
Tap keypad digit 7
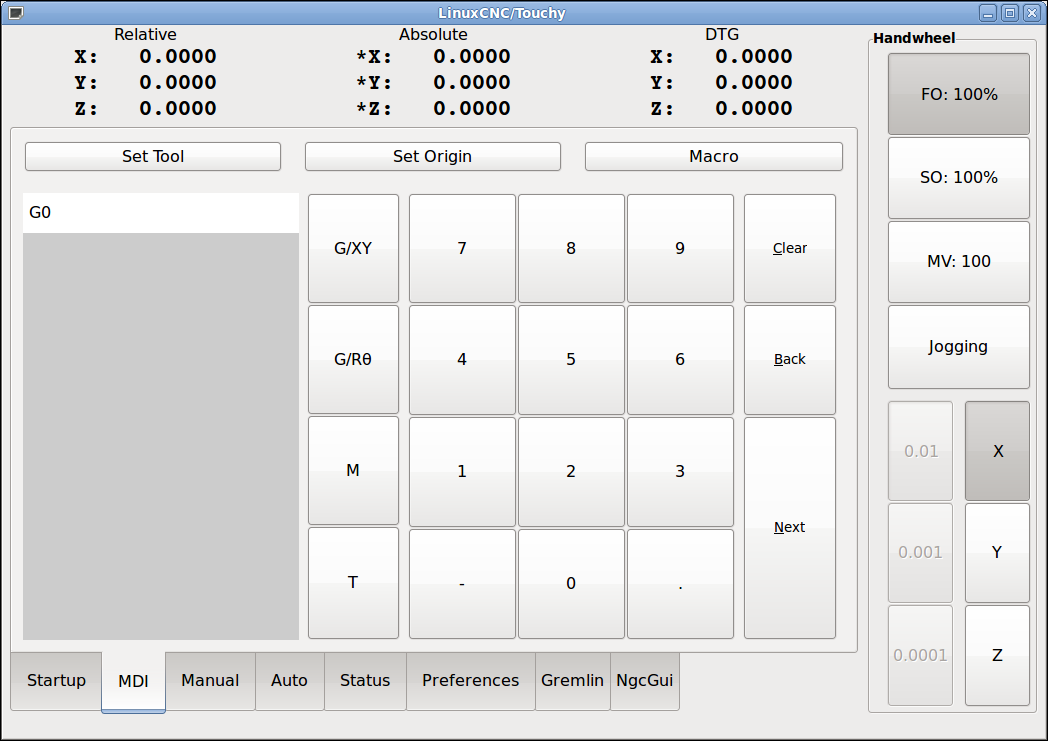462,249
